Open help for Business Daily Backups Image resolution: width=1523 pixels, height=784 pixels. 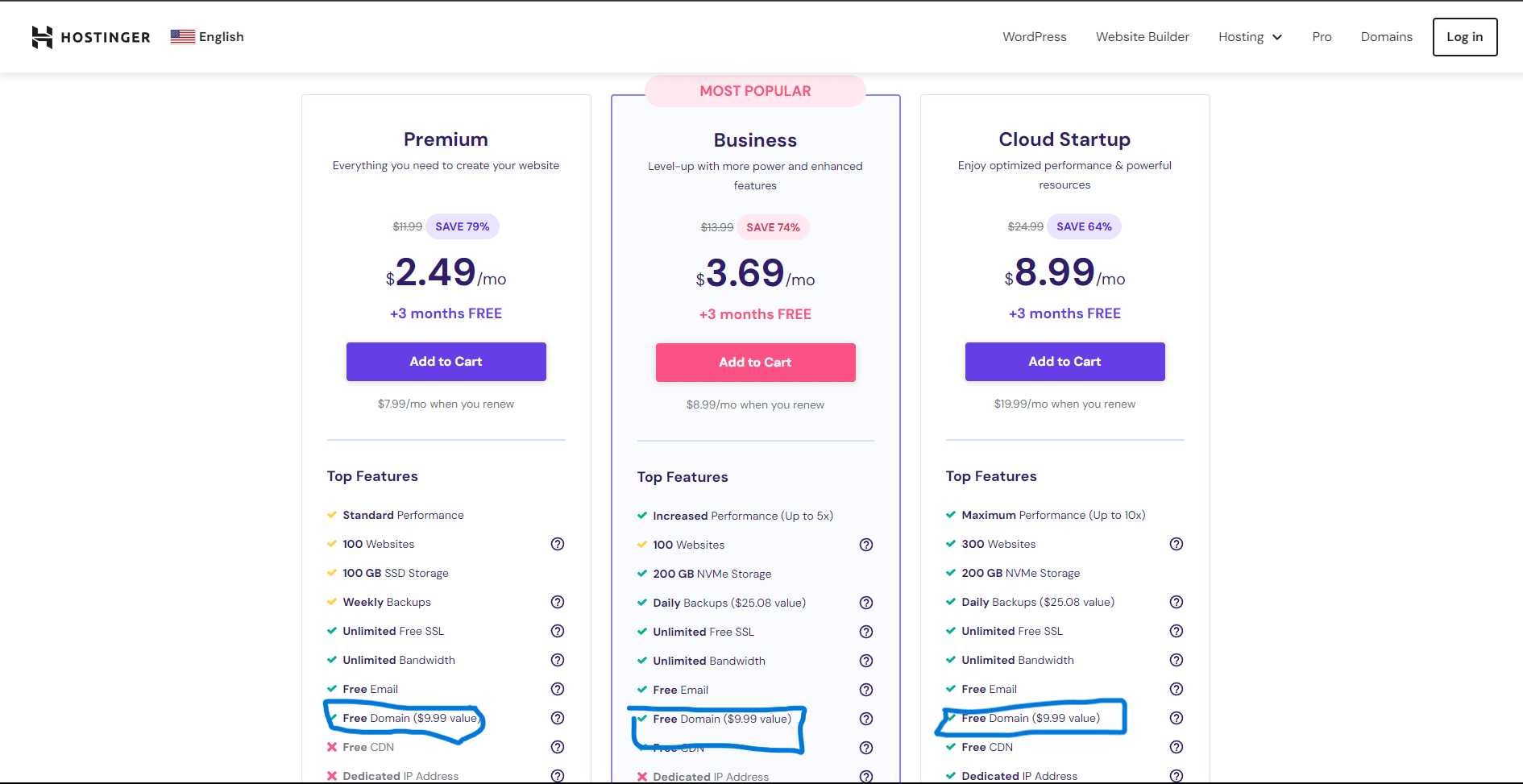point(866,602)
